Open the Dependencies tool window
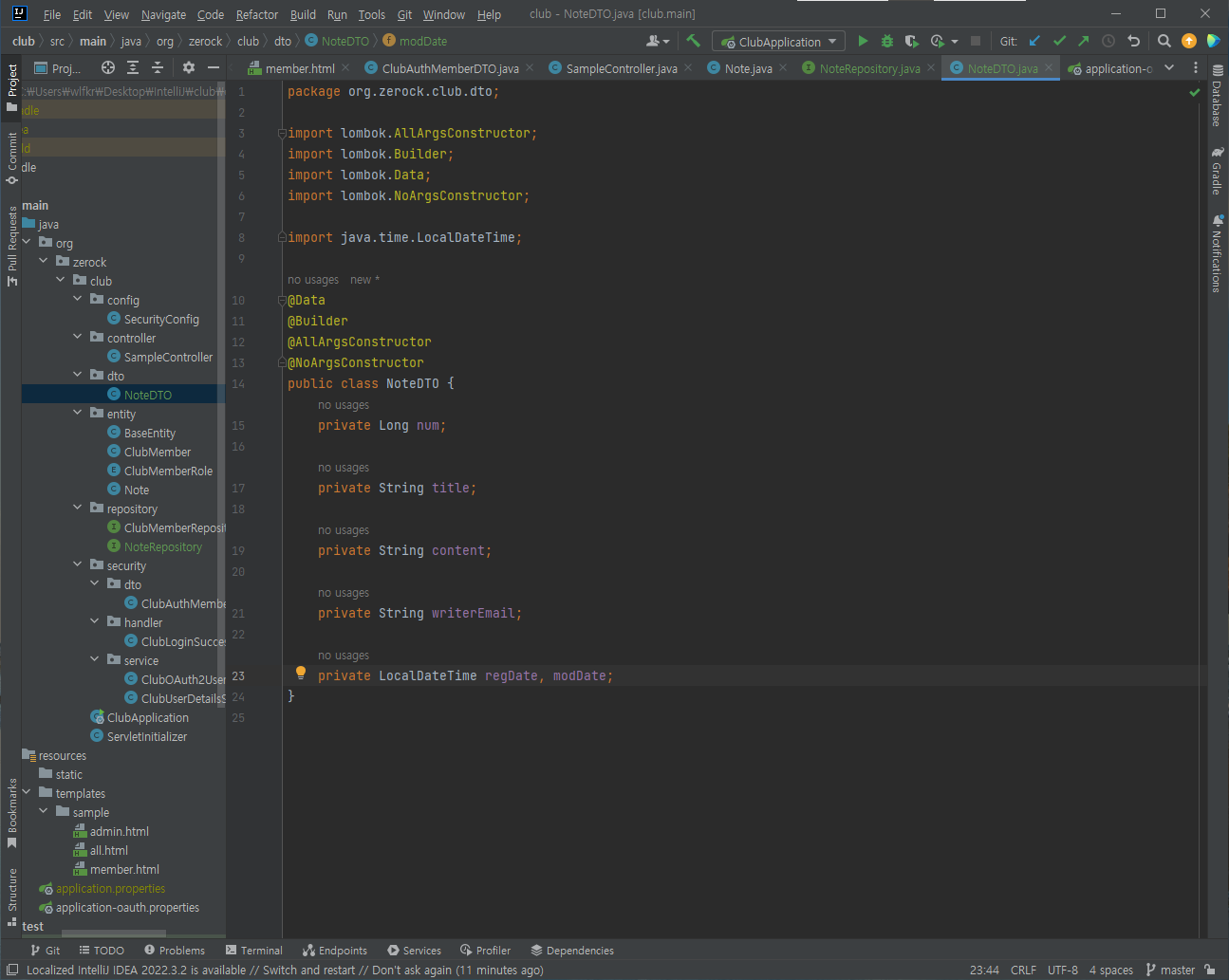Screen dimensions: 1229x980 point(572,950)
